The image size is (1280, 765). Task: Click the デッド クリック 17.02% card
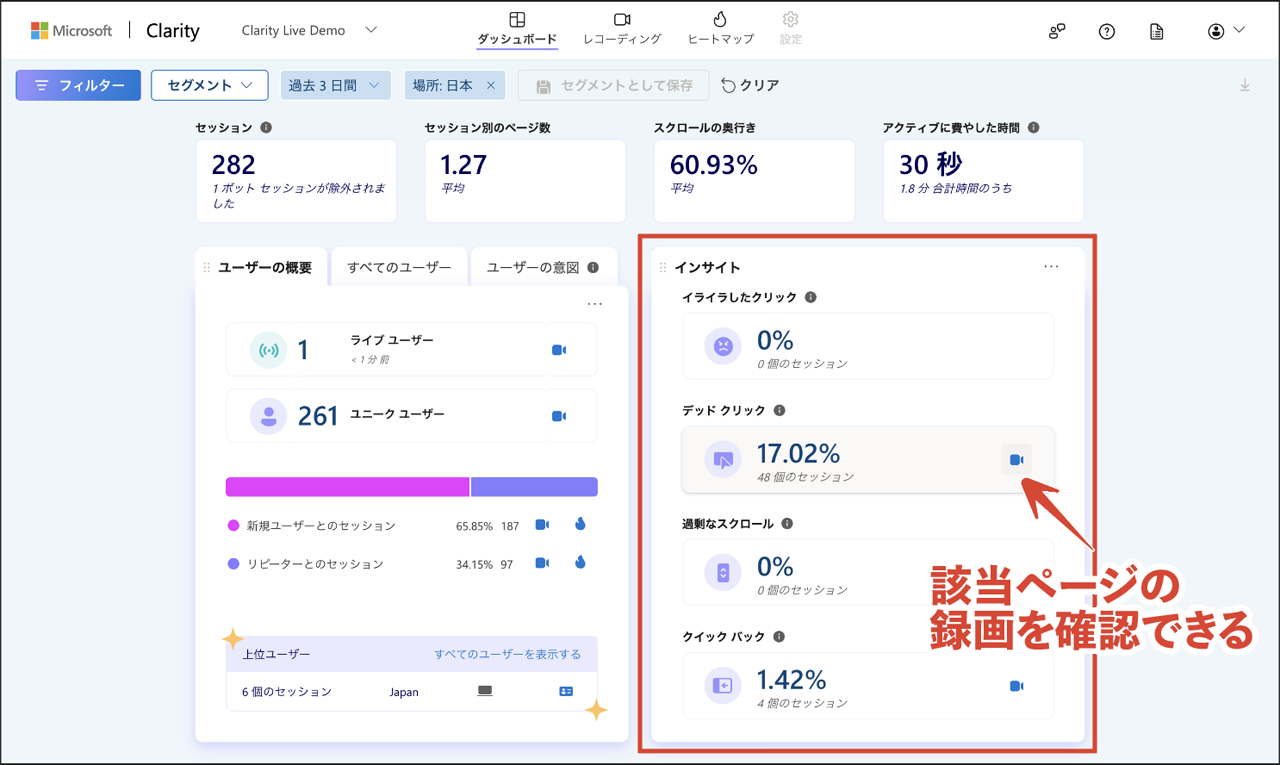(x=868, y=459)
